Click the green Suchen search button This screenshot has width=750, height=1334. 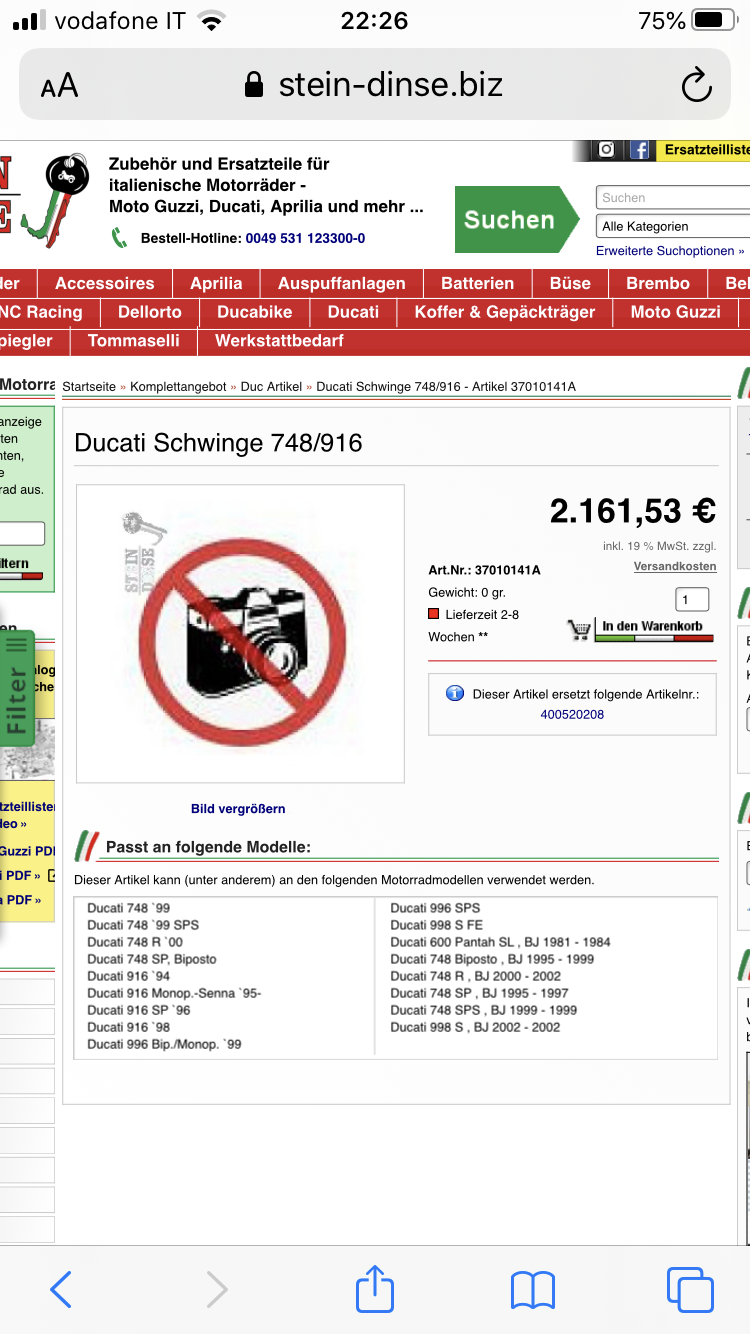[x=516, y=219]
